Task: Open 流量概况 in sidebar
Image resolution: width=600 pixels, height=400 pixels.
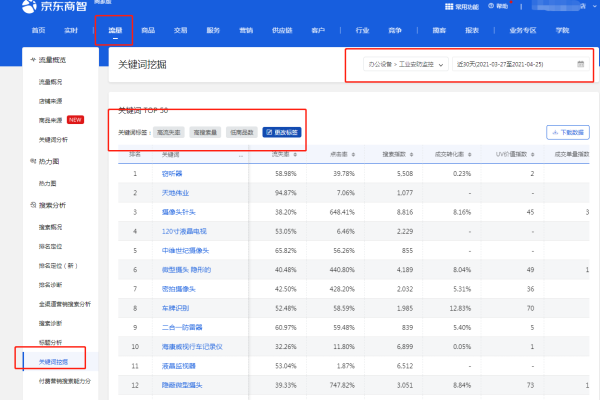Action: (50, 82)
